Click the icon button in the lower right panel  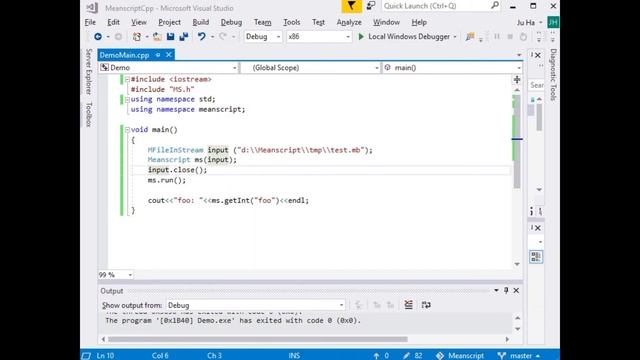[x=536, y=257]
